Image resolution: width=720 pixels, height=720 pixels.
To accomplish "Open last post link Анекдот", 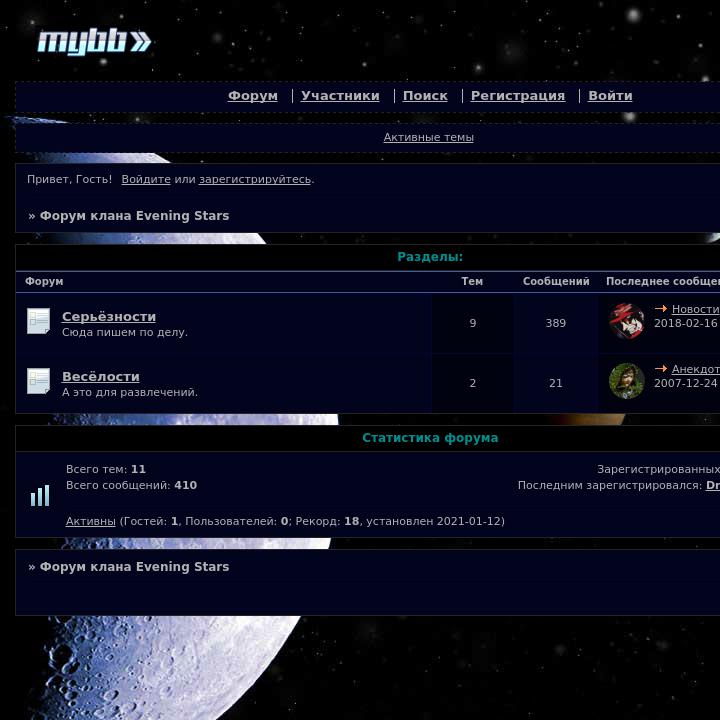I will tap(696, 369).
